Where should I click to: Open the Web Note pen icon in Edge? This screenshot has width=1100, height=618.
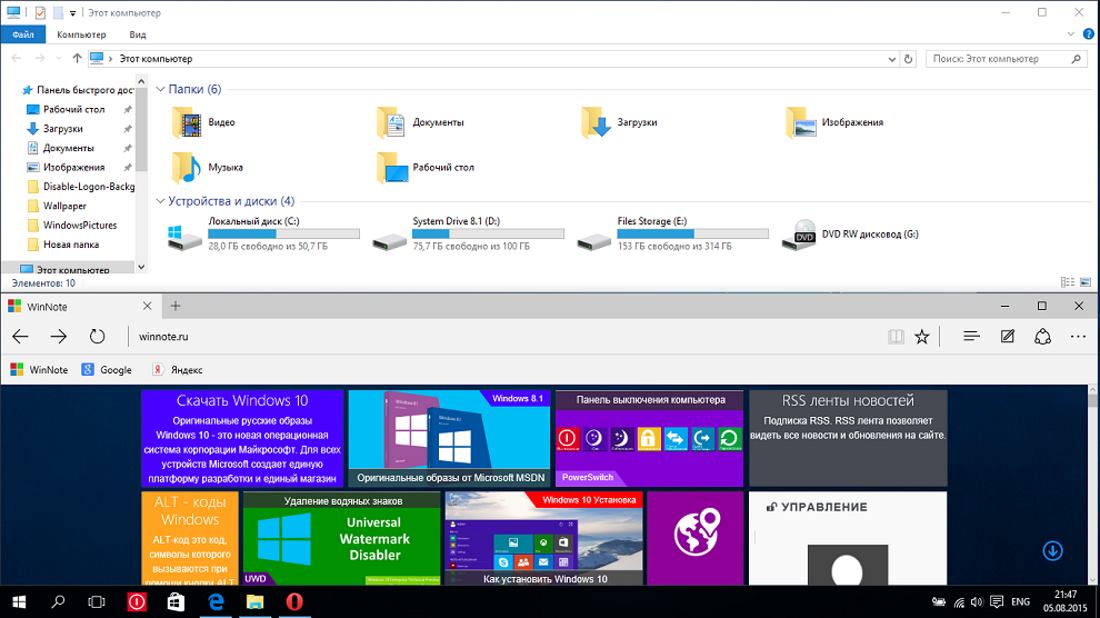[1007, 337]
